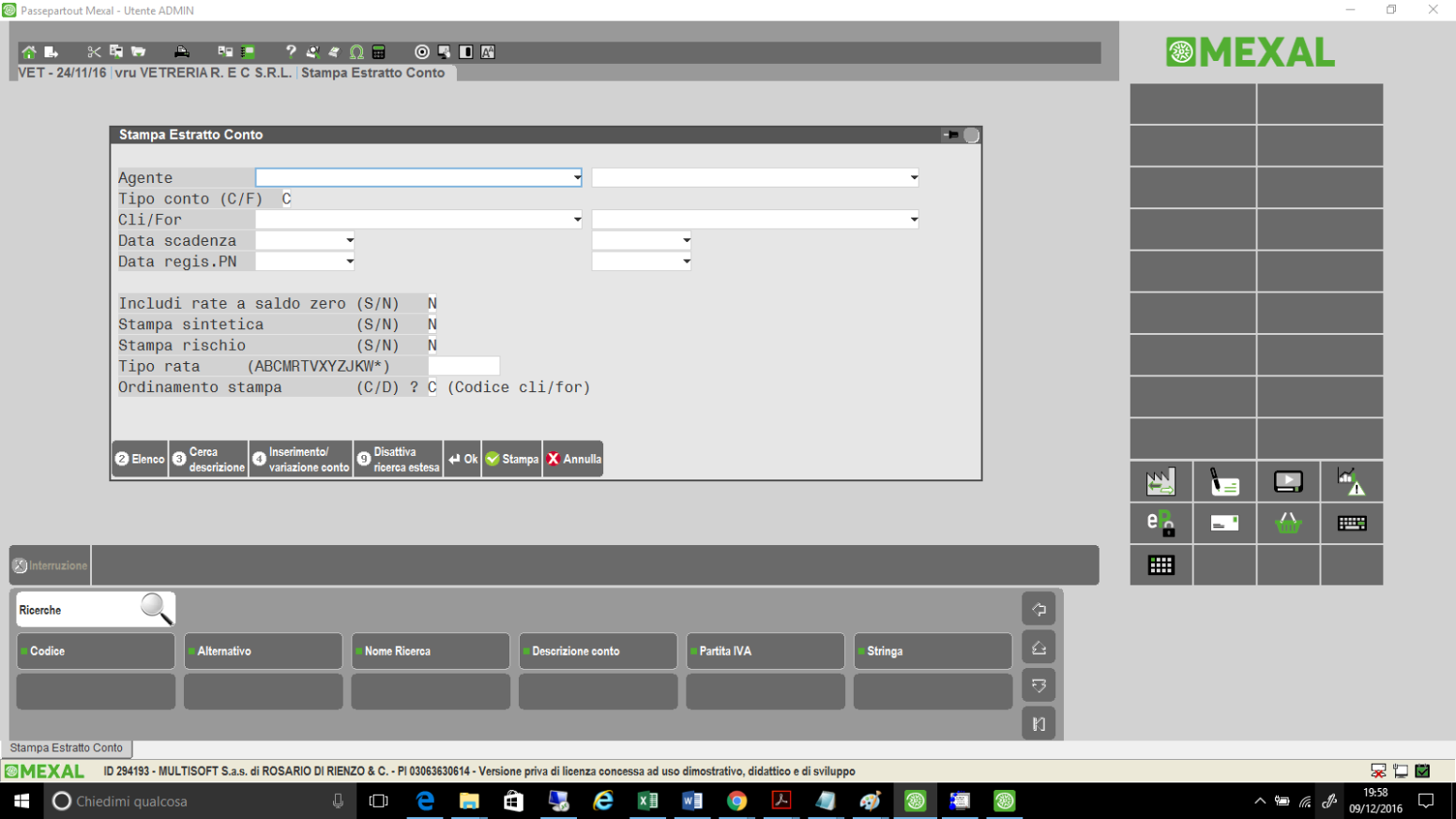Click the Annulla button
The height and width of the screenshot is (819, 1456).
(x=573, y=460)
